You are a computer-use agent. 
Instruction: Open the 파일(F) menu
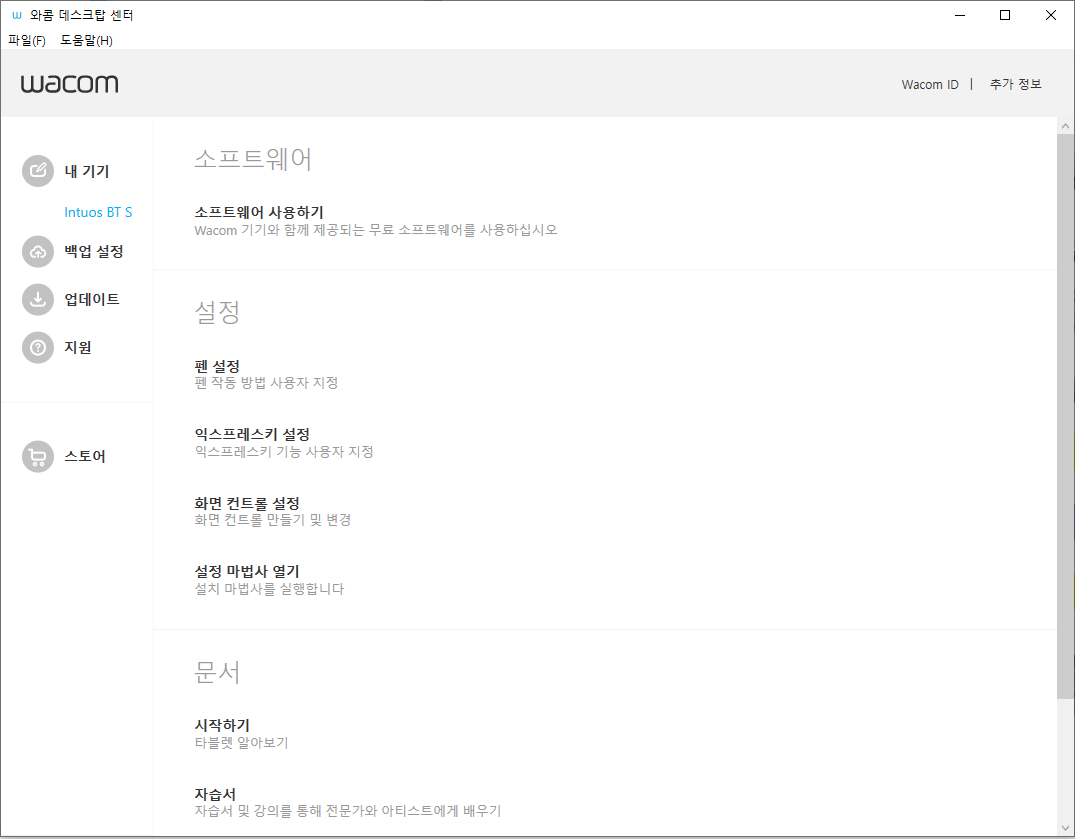click(27, 40)
